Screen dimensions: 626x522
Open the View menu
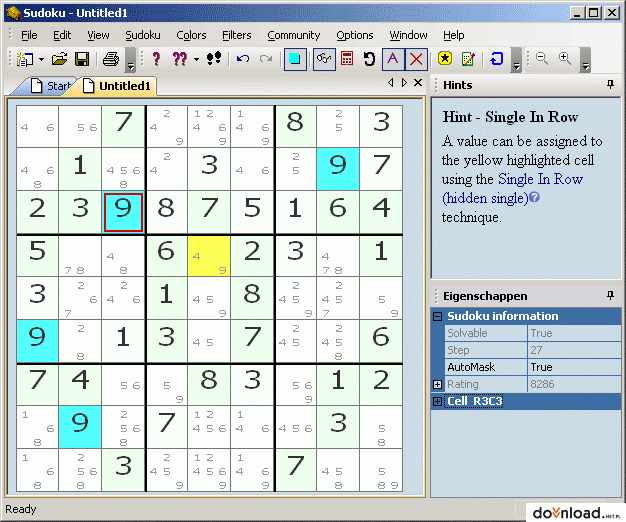[98, 35]
